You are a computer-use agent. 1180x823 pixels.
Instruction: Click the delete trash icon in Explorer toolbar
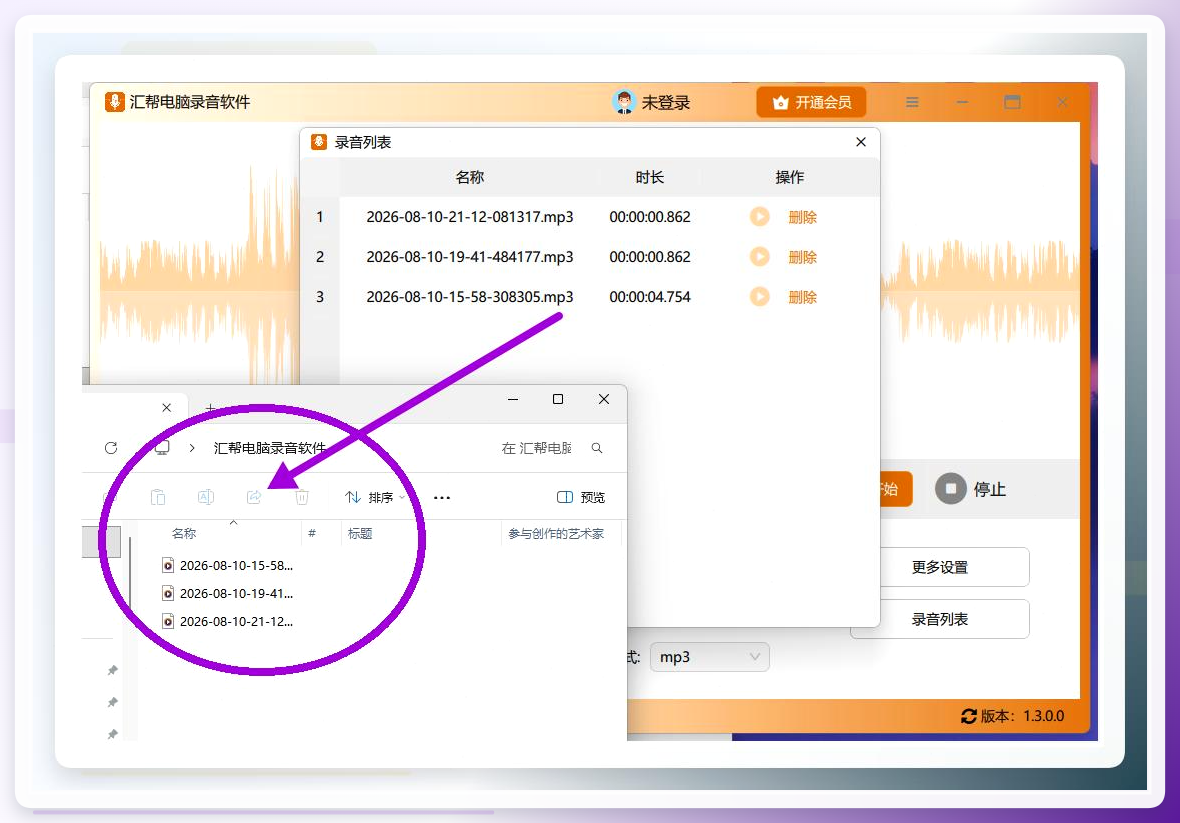[x=302, y=497]
